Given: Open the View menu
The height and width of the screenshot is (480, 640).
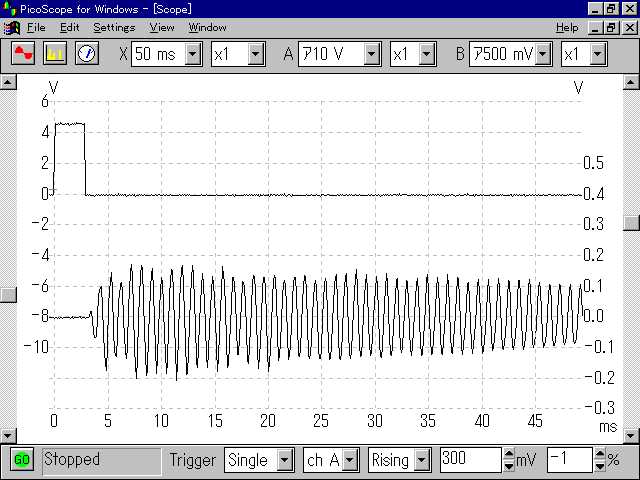Looking at the screenshot, I should click(162, 28).
